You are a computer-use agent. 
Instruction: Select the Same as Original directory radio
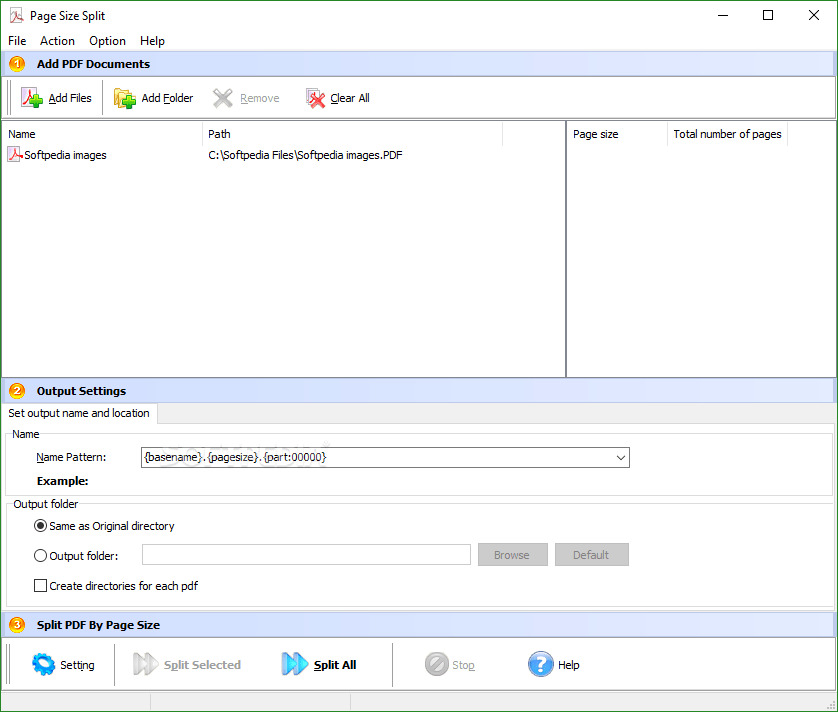pos(40,526)
